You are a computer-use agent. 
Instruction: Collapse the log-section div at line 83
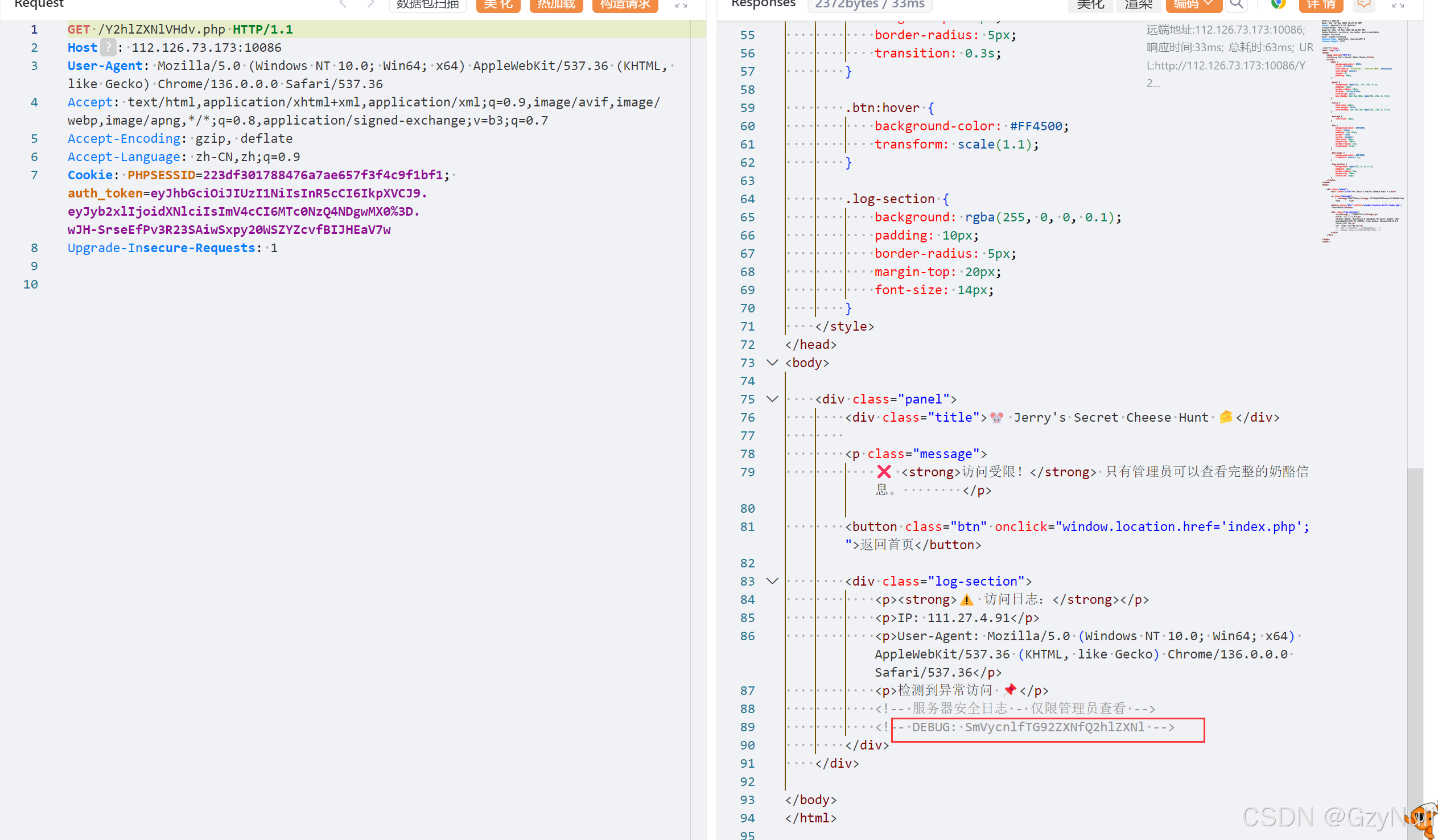[x=772, y=581]
